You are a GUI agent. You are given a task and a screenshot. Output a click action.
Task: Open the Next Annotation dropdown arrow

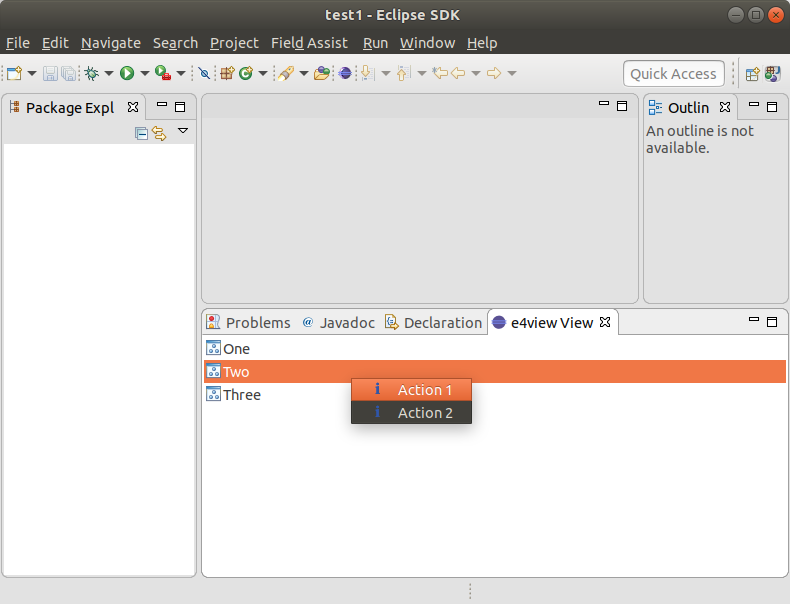pyautogui.click(x=386, y=74)
